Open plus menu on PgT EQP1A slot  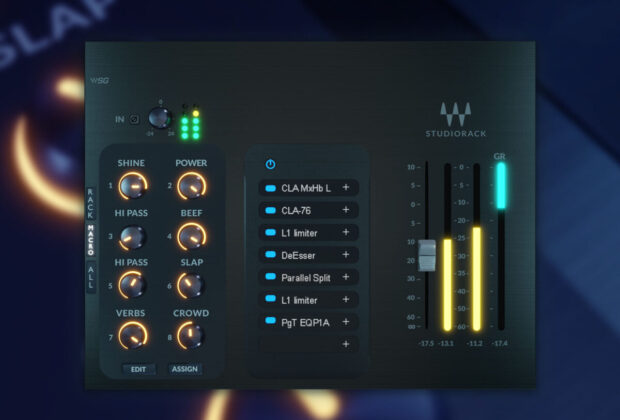[x=346, y=322]
